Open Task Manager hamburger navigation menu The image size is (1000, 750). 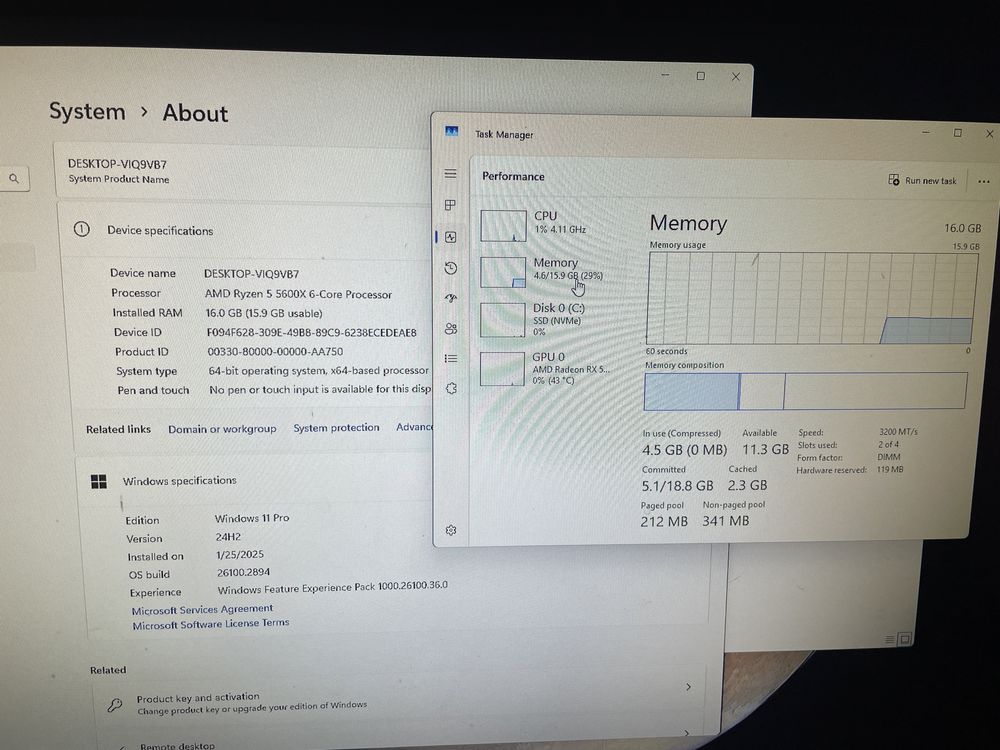[x=450, y=173]
